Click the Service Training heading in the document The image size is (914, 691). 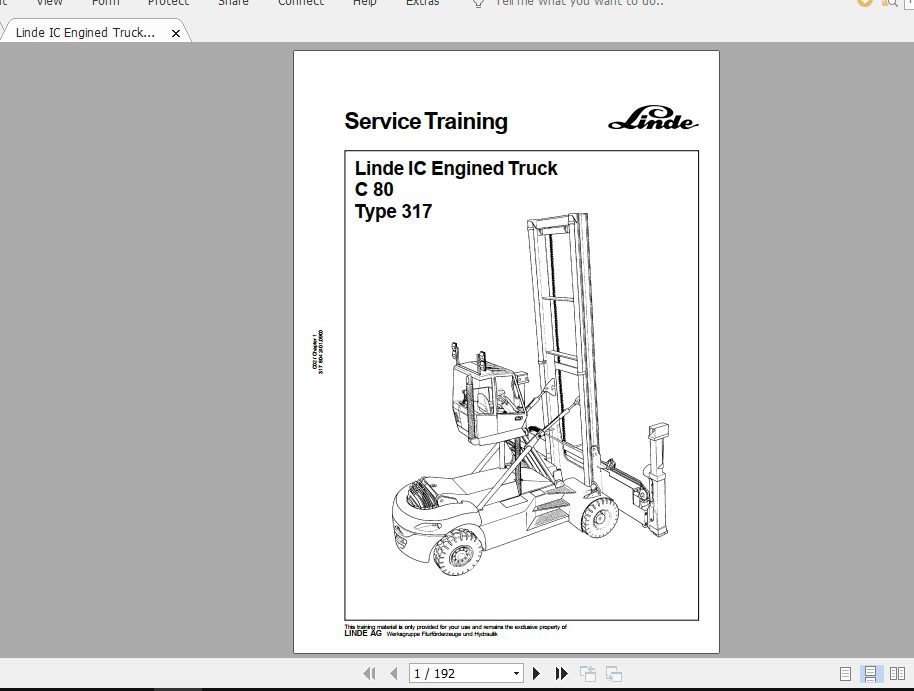[x=426, y=122]
